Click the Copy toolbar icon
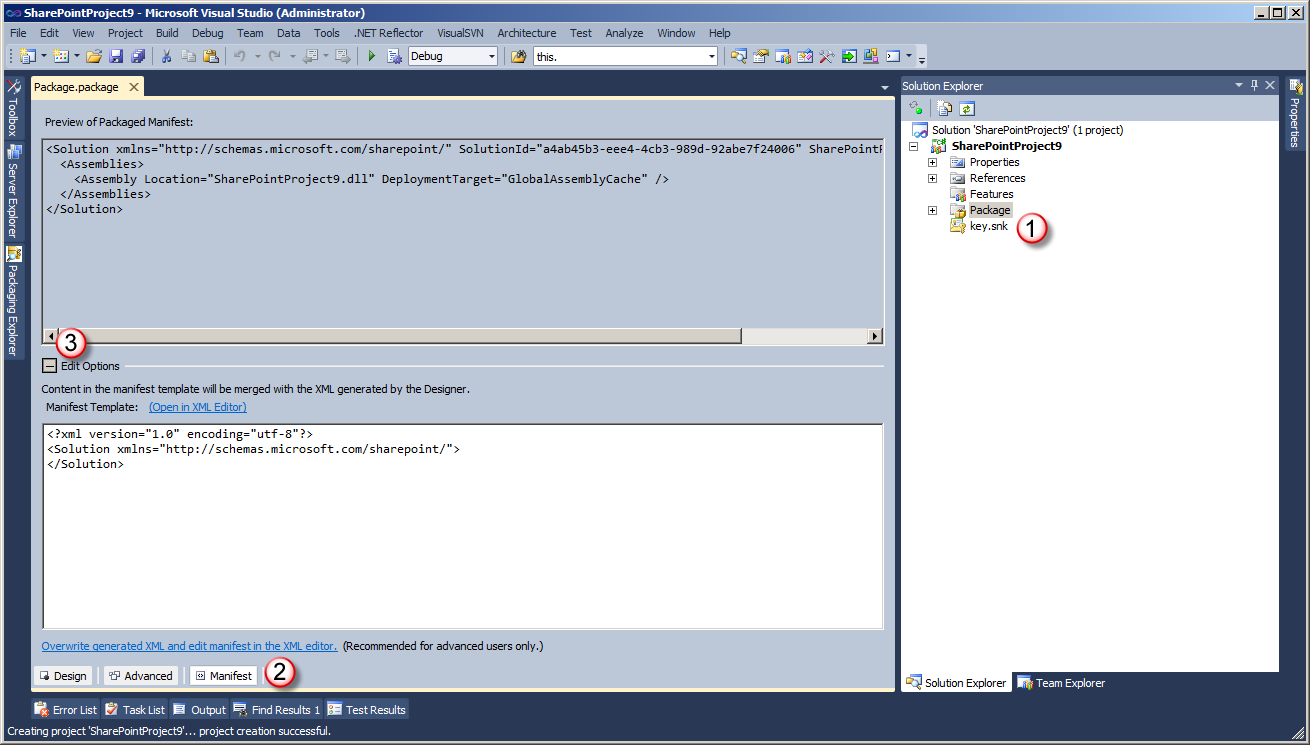1310x745 pixels. [188, 56]
